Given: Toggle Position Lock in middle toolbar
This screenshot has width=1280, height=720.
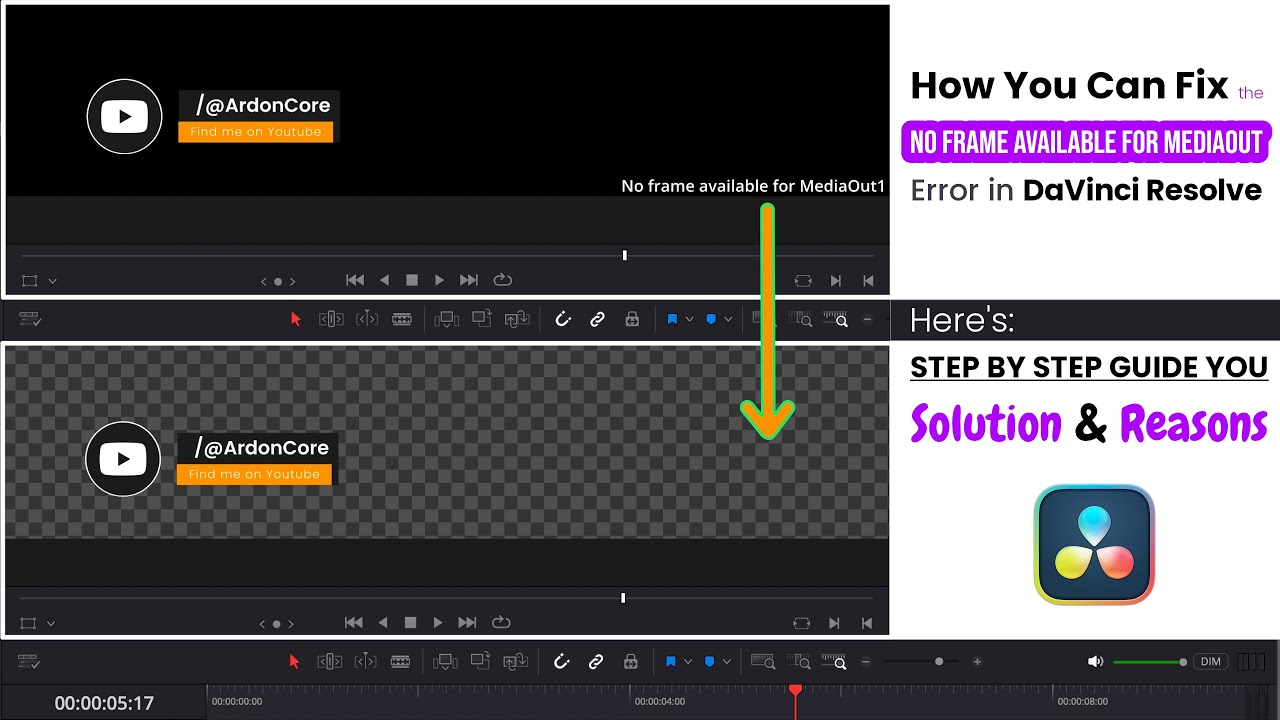Looking at the screenshot, I should pyautogui.click(x=632, y=319).
